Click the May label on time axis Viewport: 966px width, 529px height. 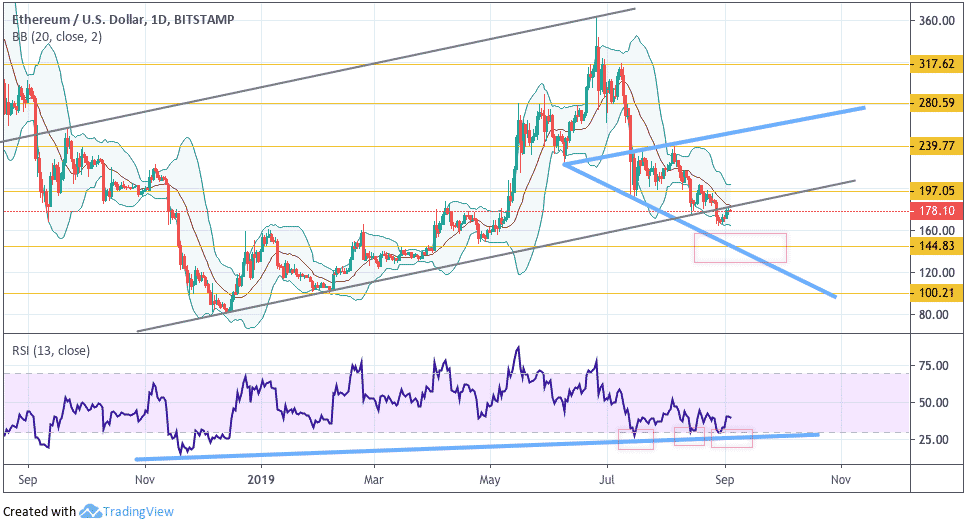[x=490, y=480]
